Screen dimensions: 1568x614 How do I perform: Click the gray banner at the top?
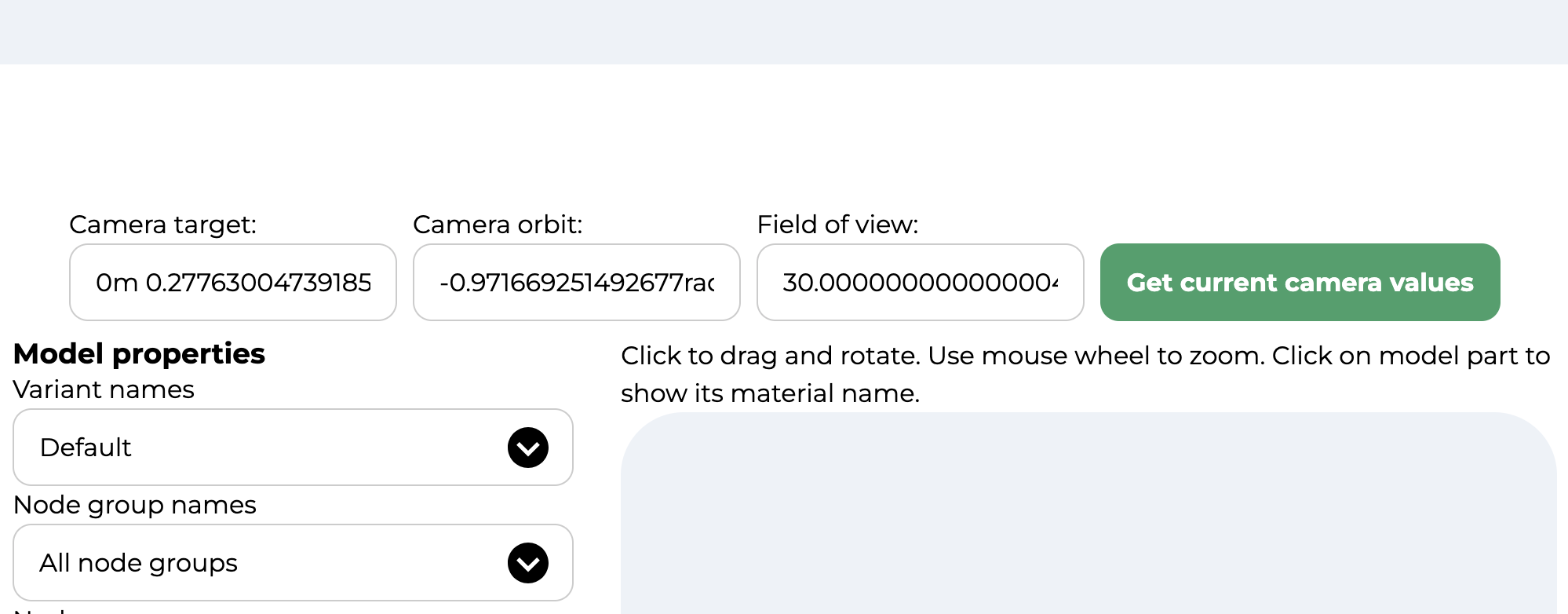tap(784, 31)
